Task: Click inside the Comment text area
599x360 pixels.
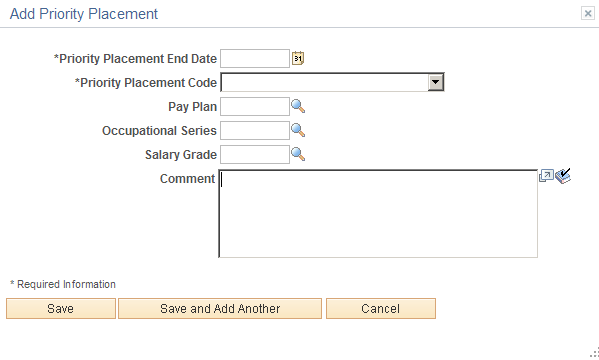Action: click(x=378, y=214)
